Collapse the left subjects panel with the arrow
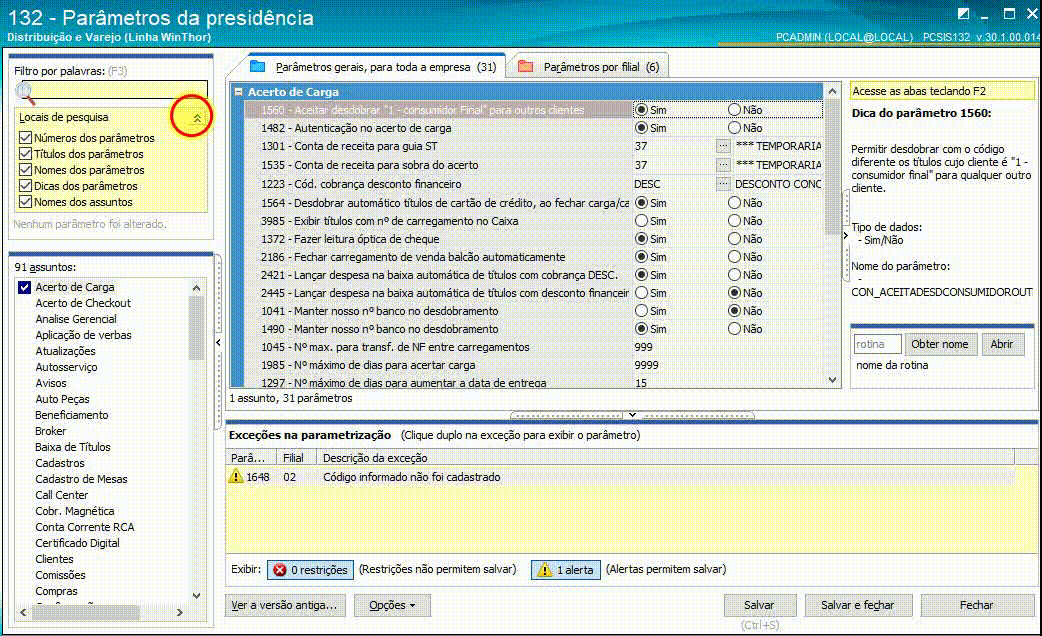The height and width of the screenshot is (636, 1042). [x=218, y=342]
